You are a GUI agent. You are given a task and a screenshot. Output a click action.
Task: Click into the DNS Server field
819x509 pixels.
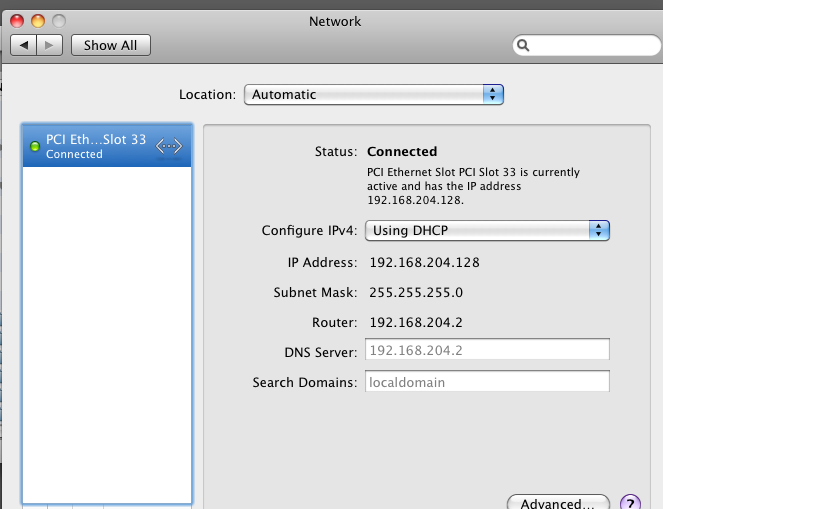tap(486, 350)
